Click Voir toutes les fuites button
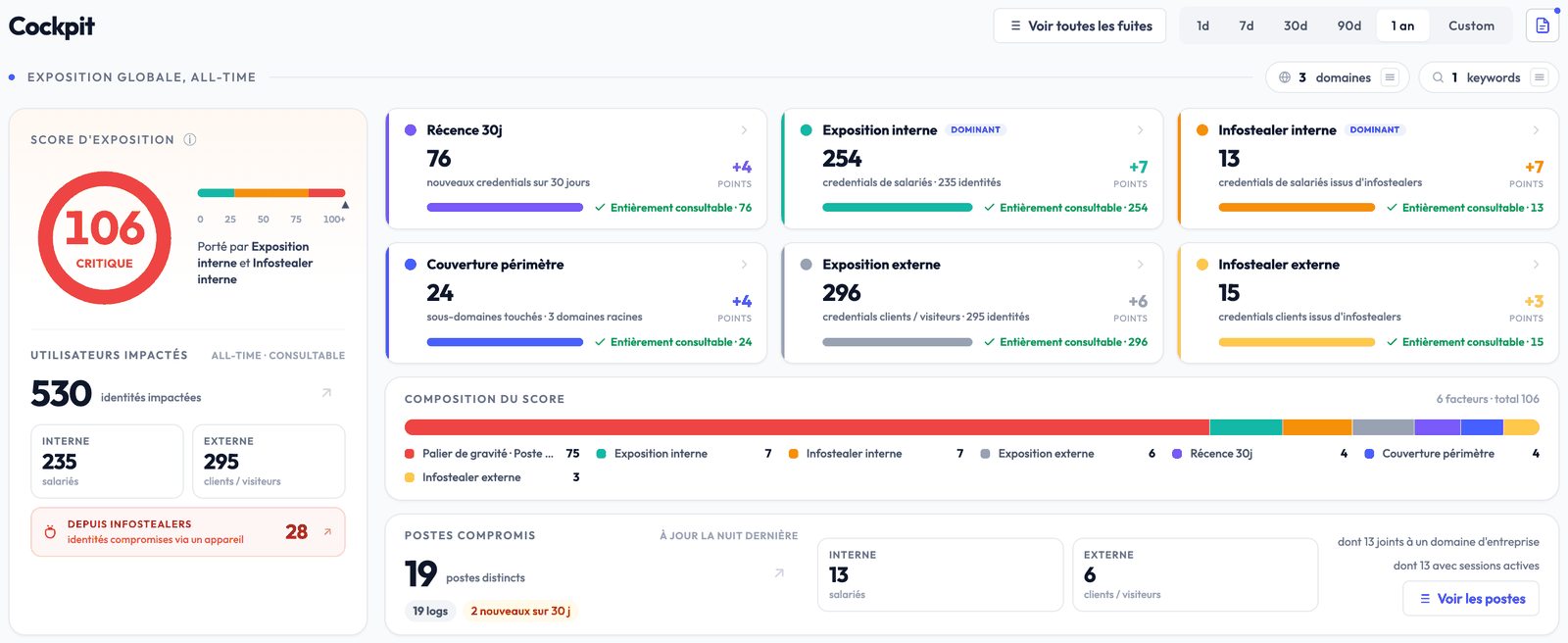Image resolution: width=1568 pixels, height=643 pixels. coord(1080,25)
